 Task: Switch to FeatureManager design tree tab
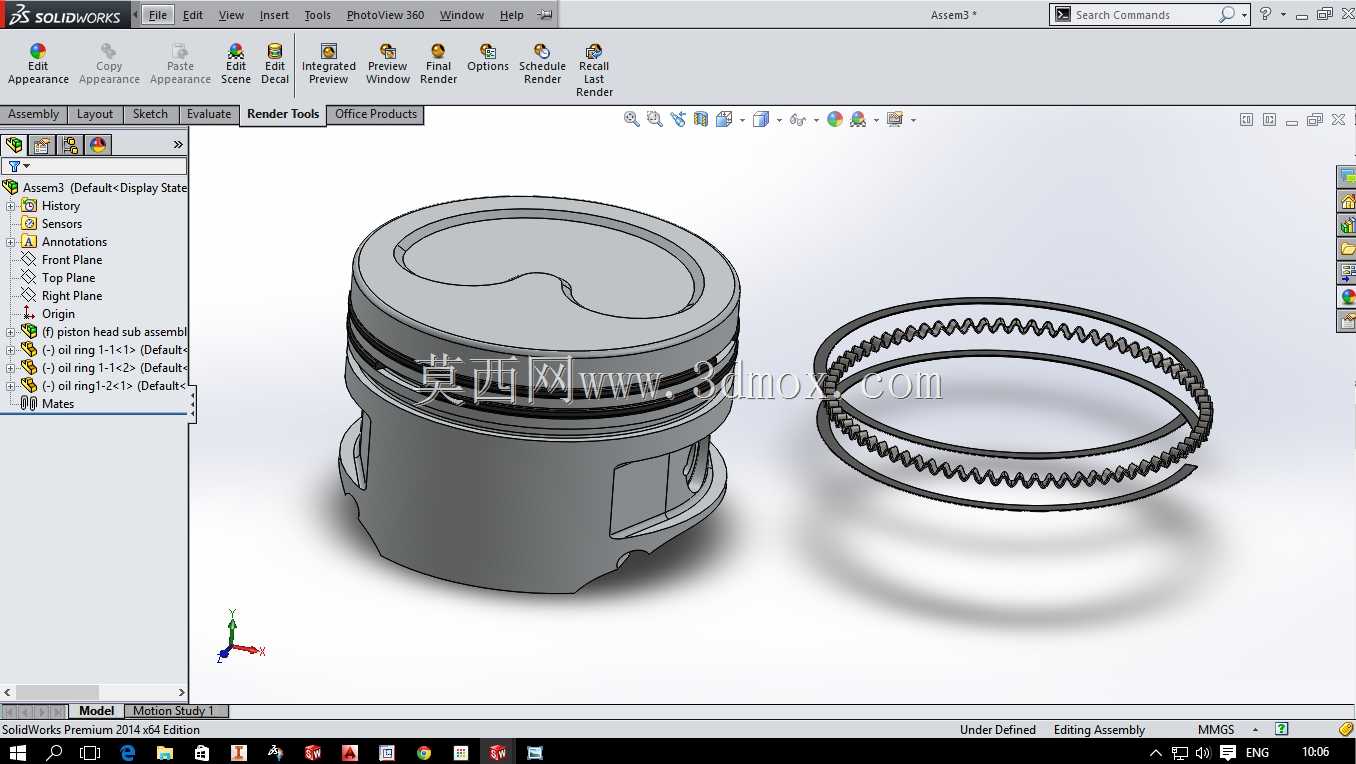coord(14,145)
